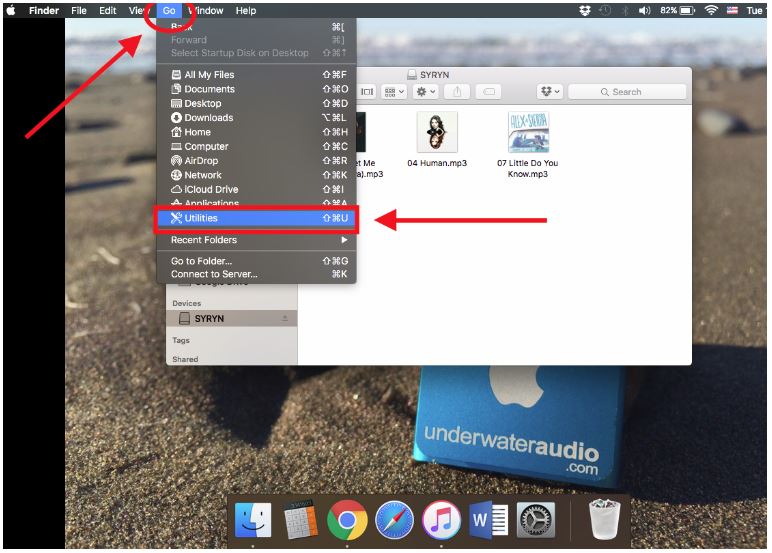
Task: Click the volume menu bar icon
Action: click(644, 10)
